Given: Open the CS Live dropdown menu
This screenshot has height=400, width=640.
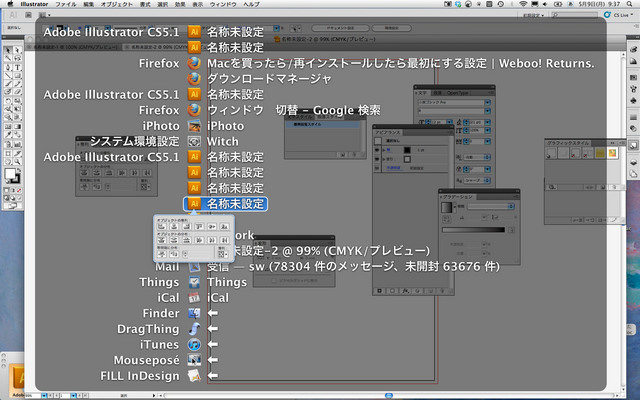Looking at the screenshot, I should (618, 15).
